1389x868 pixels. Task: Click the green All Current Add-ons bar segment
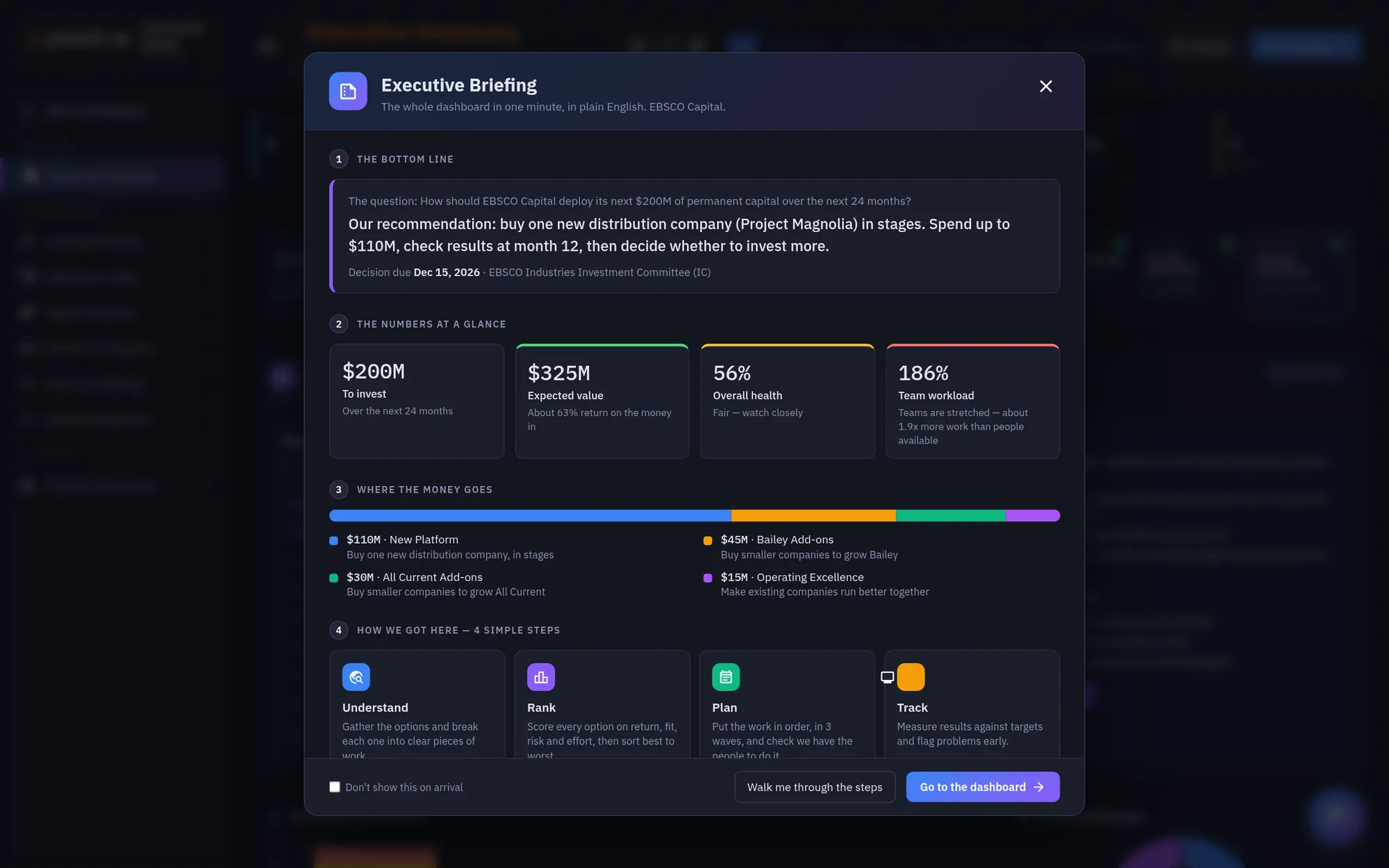coord(951,515)
